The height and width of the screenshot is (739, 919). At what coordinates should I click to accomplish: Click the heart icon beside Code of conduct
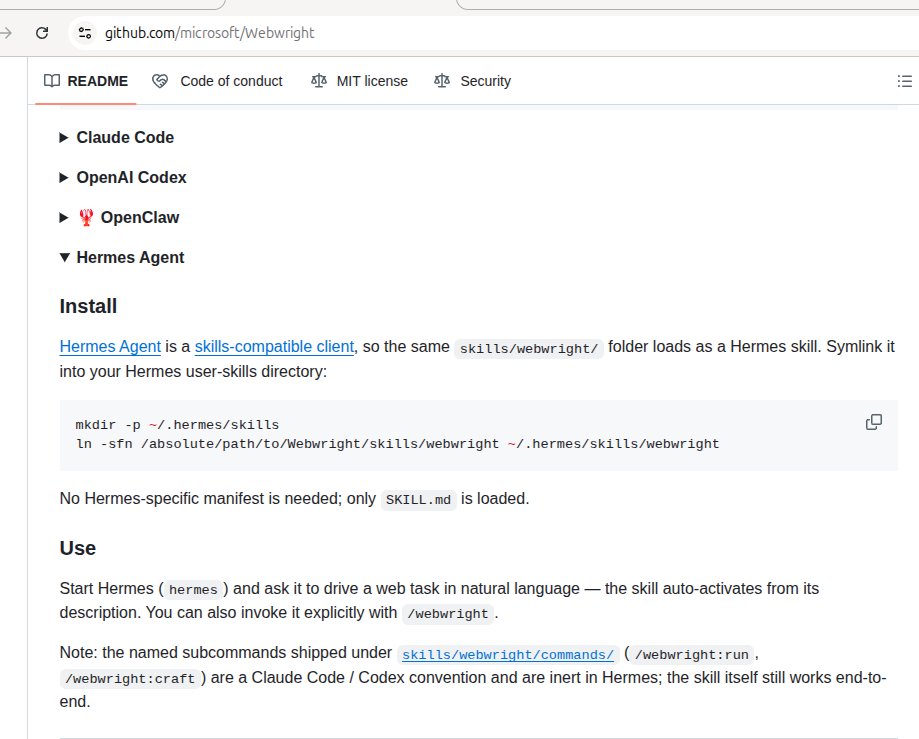(x=160, y=81)
